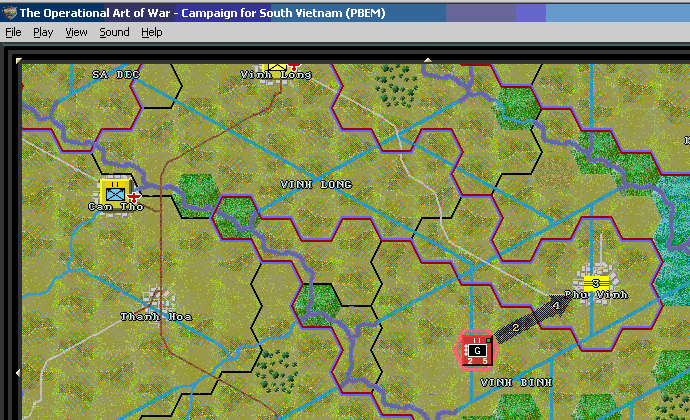
Task: Click the VINH LONG province label
Action: (316, 184)
